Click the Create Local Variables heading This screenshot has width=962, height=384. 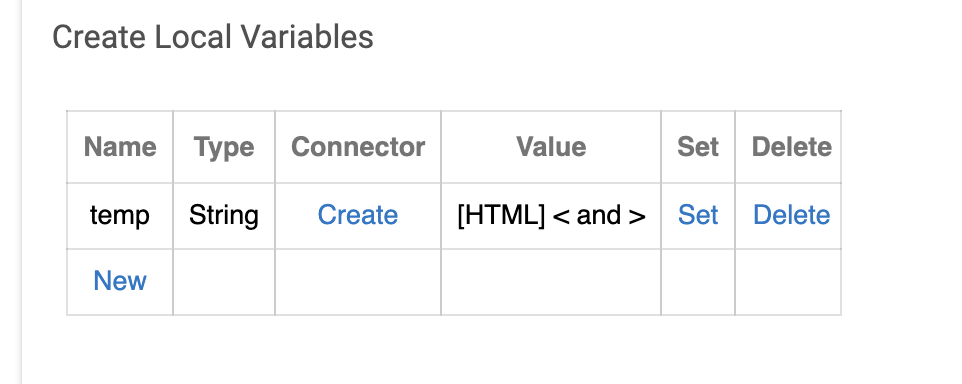(x=213, y=37)
